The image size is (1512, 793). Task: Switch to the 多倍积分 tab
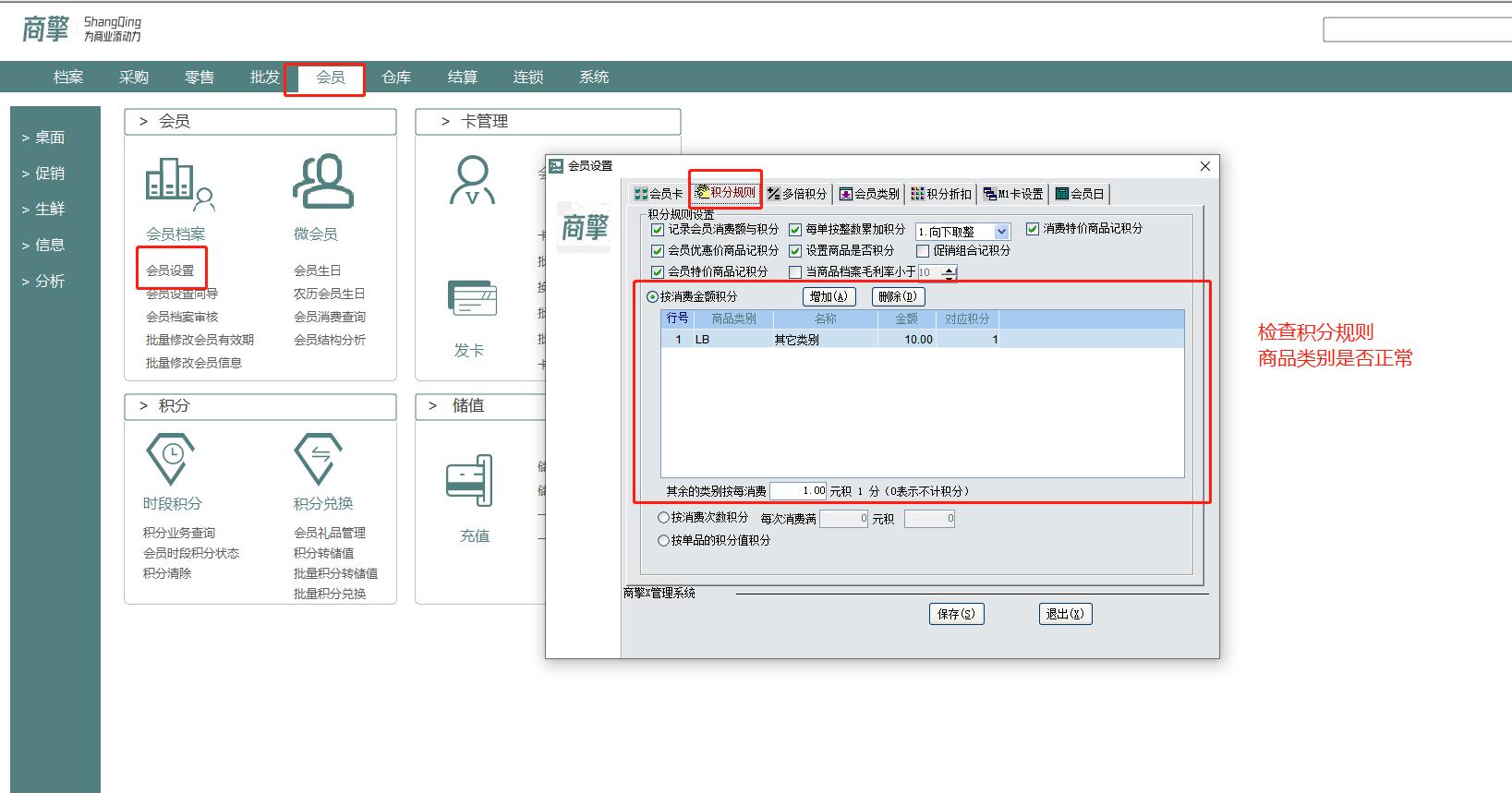(x=797, y=194)
